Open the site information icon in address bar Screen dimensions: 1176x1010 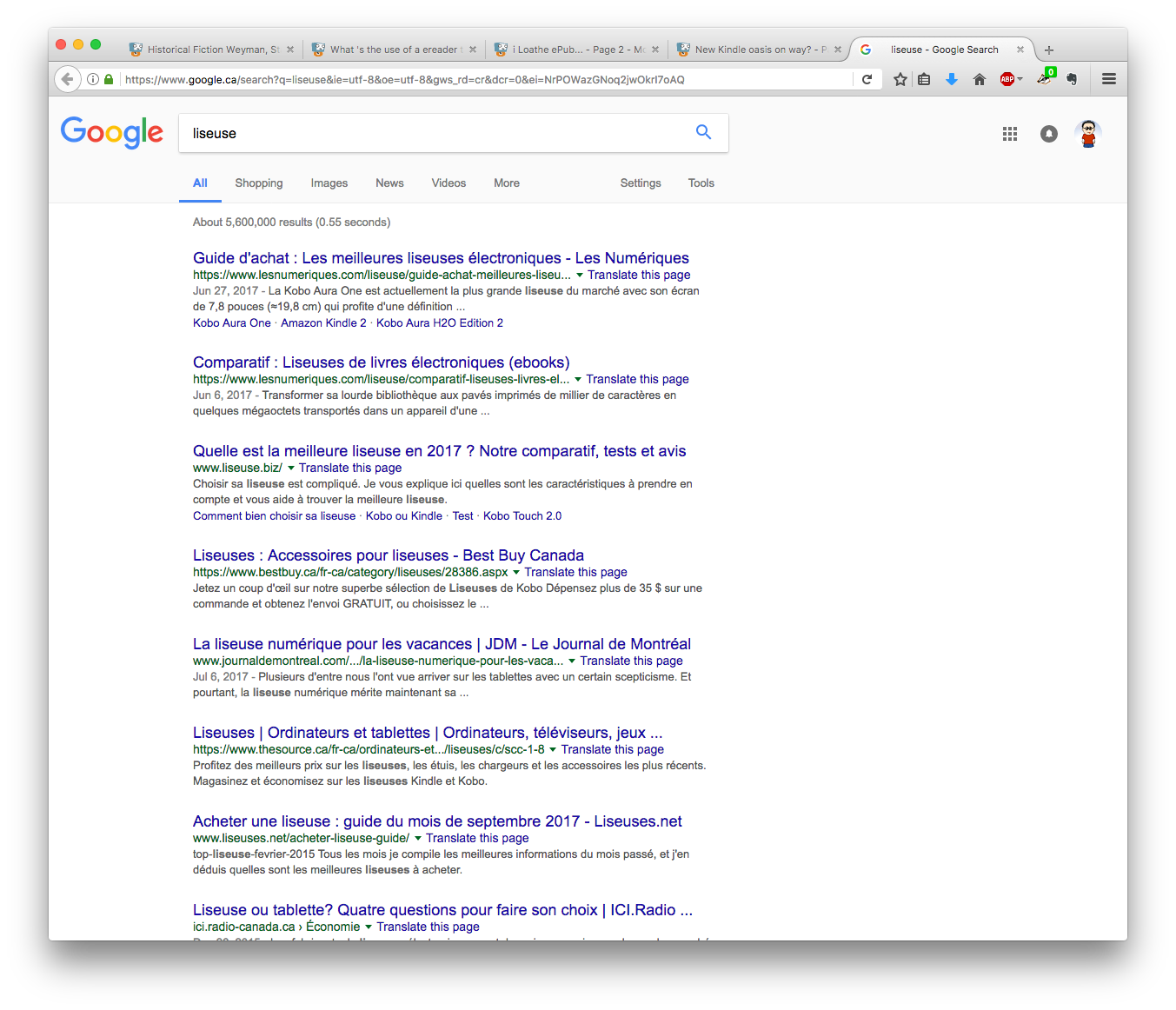pyautogui.click(x=93, y=79)
